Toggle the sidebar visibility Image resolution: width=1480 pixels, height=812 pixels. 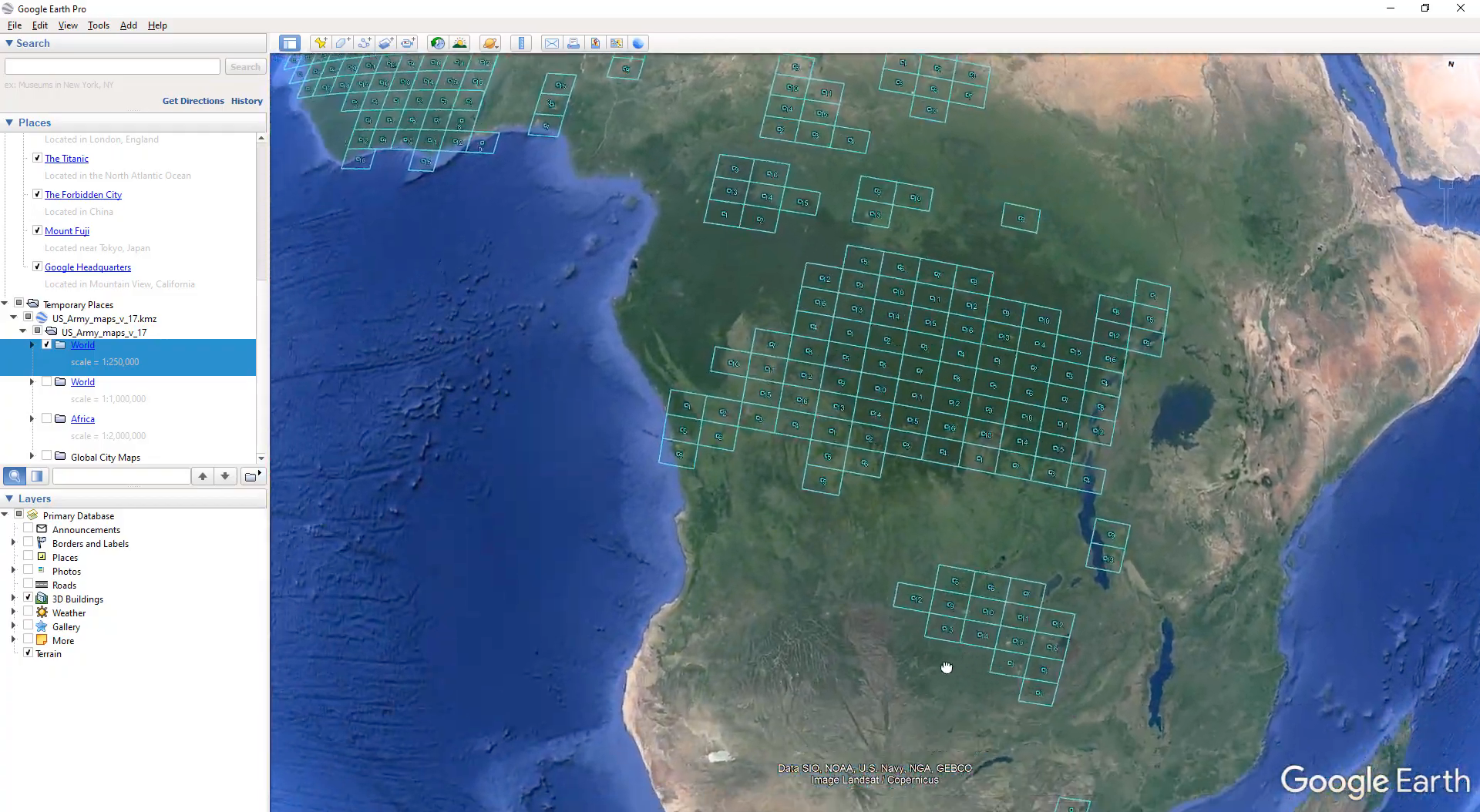tap(290, 43)
